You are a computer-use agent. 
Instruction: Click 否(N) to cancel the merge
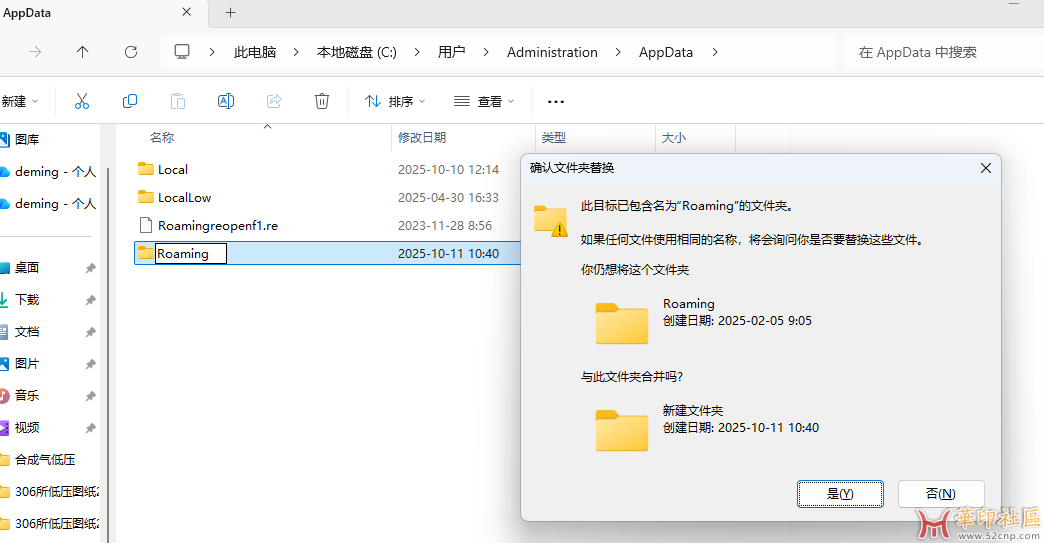pyautogui.click(x=940, y=493)
